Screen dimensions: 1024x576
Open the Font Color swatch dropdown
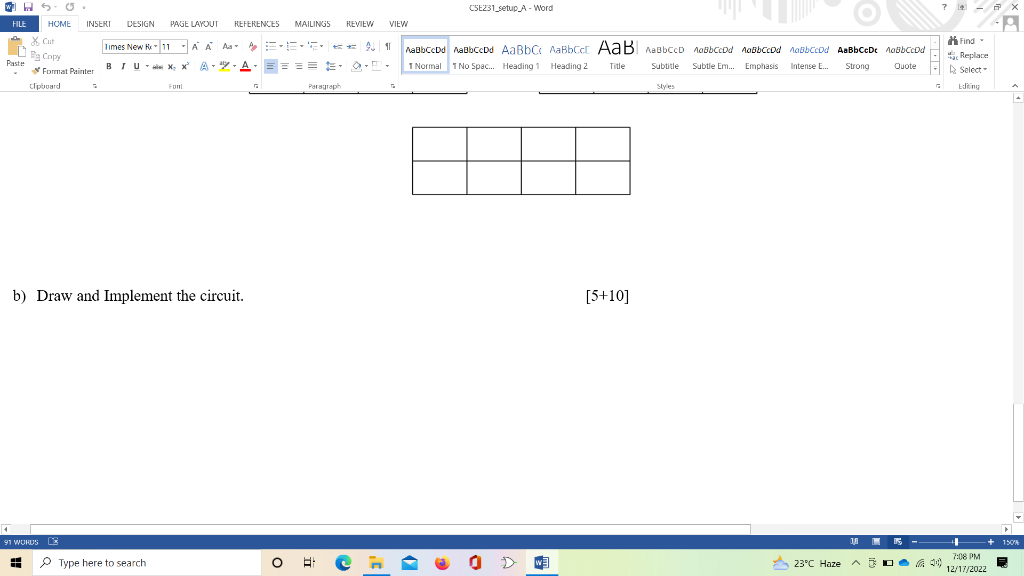pos(254,66)
